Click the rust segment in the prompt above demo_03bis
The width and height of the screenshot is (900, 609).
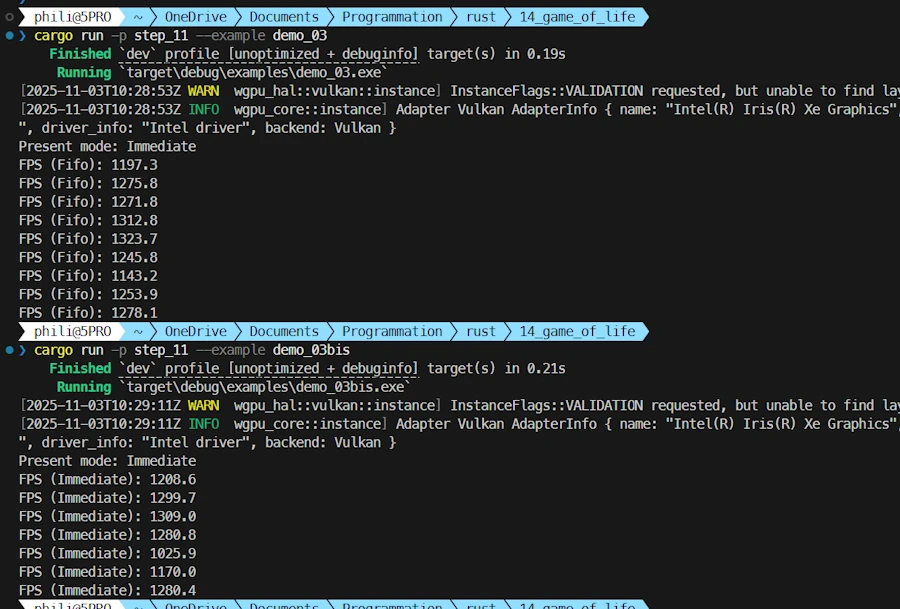tap(481, 331)
